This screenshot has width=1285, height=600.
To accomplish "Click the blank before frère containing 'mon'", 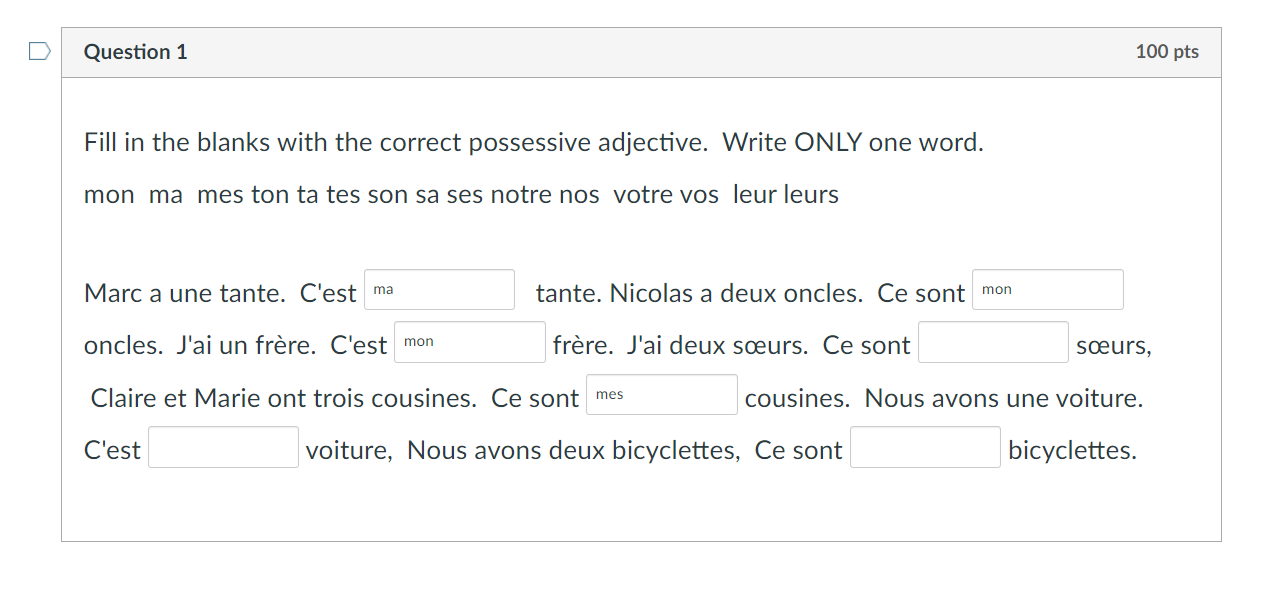I will click(469, 341).
